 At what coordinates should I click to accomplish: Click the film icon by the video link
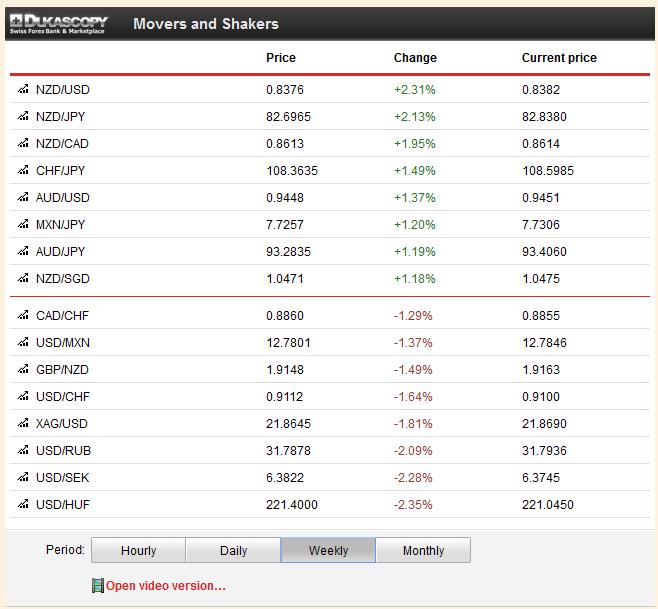pyautogui.click(x=97, y=585)
